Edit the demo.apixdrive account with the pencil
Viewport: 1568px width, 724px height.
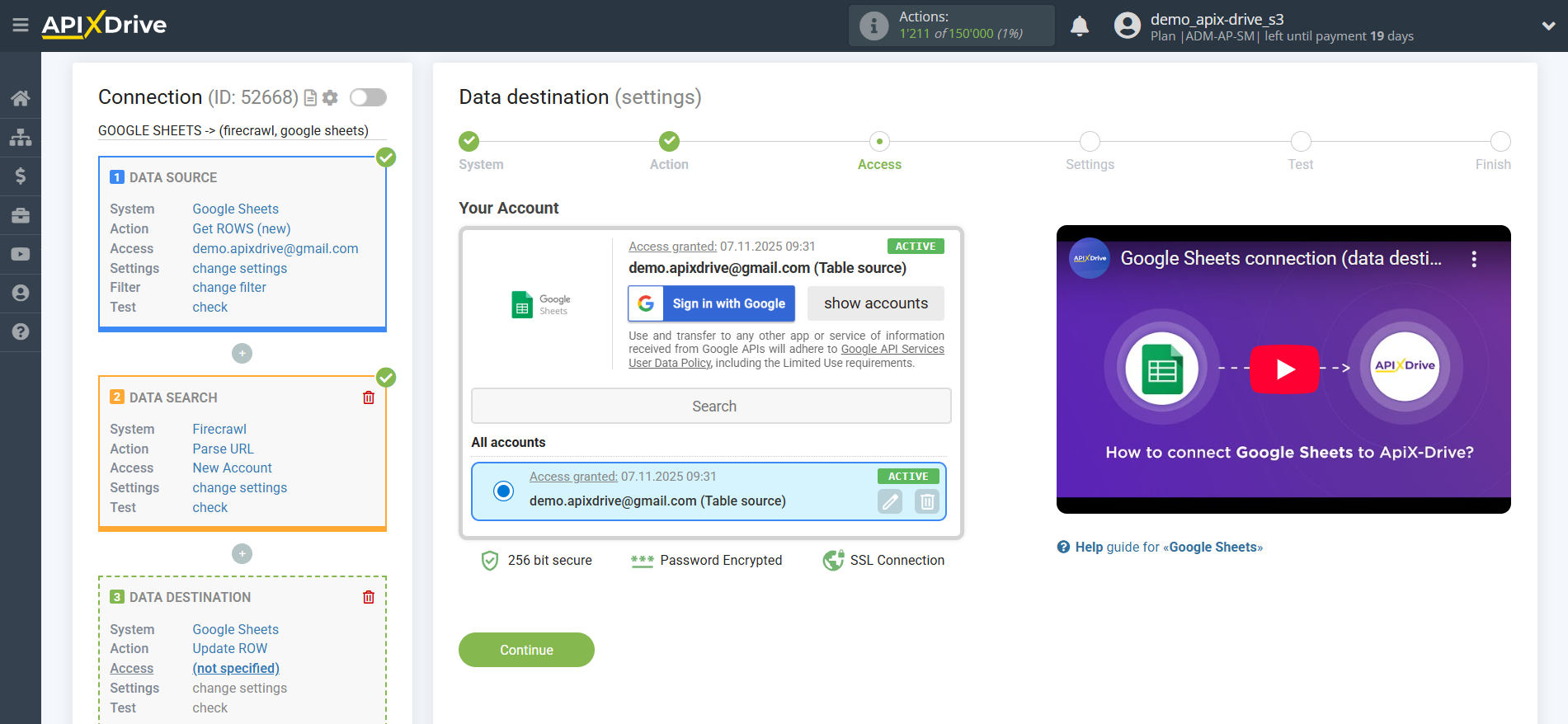point(890,501)
